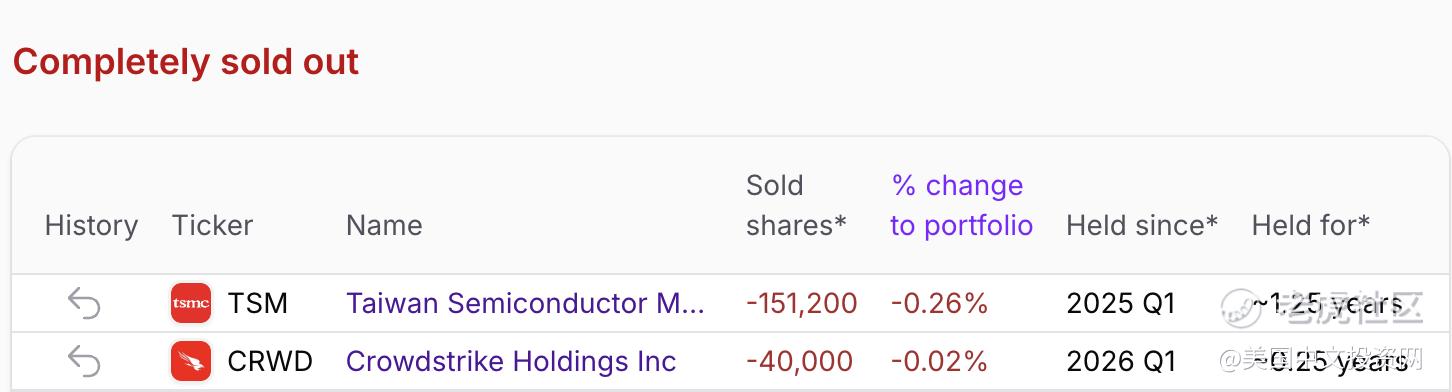Click the History column header

(x=91, y=225)
